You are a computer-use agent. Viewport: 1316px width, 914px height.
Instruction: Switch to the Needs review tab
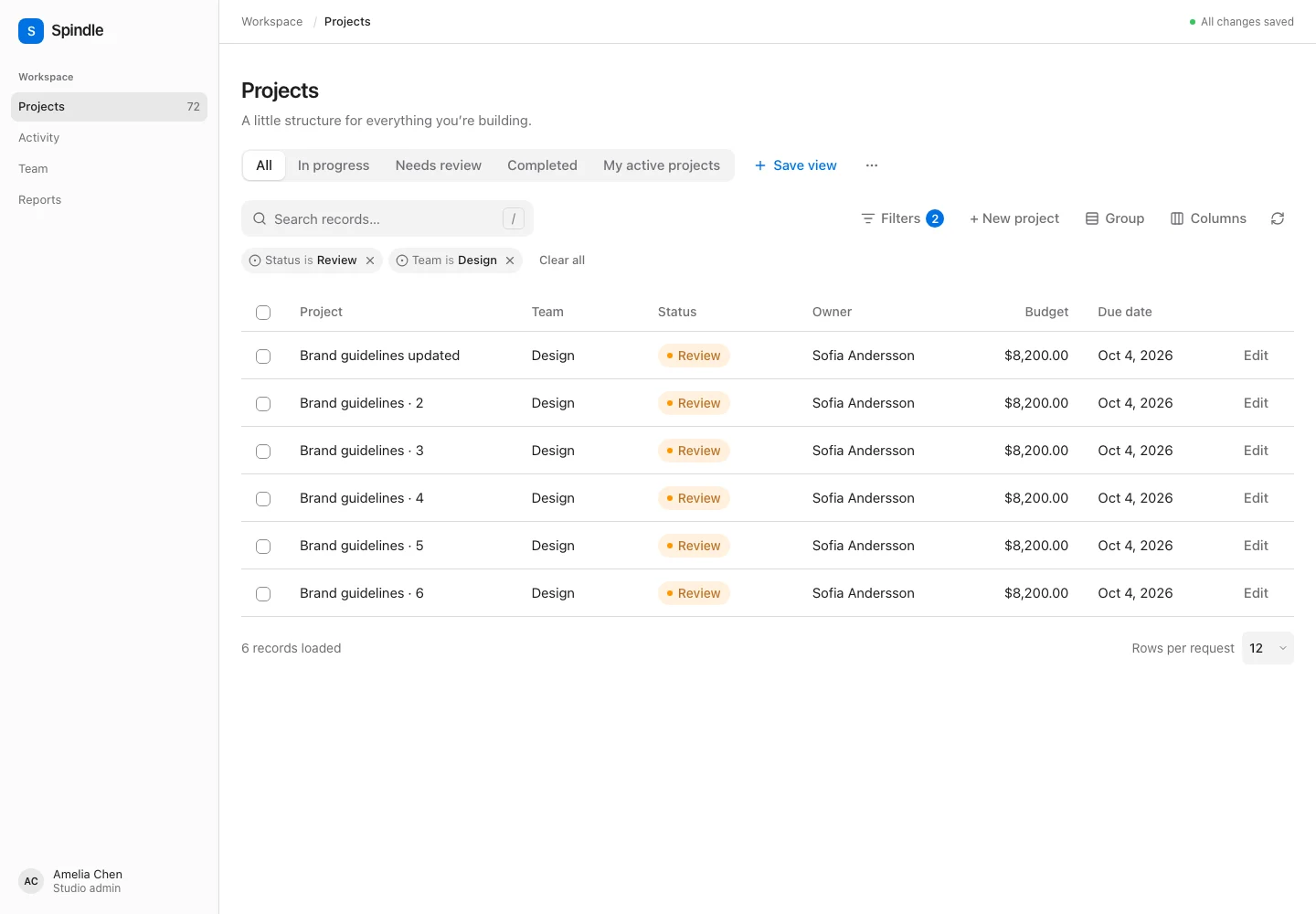pyautogui.click(x=439, y=165)
